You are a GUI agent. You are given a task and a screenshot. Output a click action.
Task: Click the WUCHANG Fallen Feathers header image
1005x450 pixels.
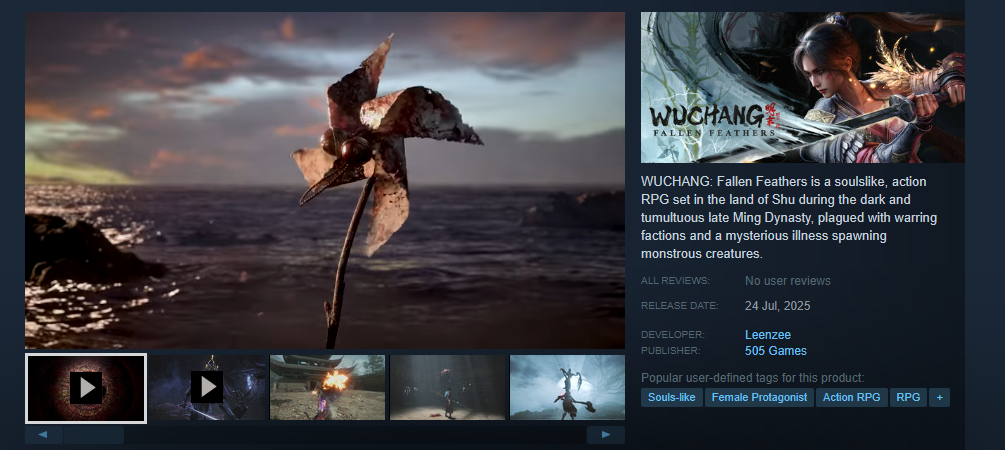pyautogui.click(x=802, y=87)
